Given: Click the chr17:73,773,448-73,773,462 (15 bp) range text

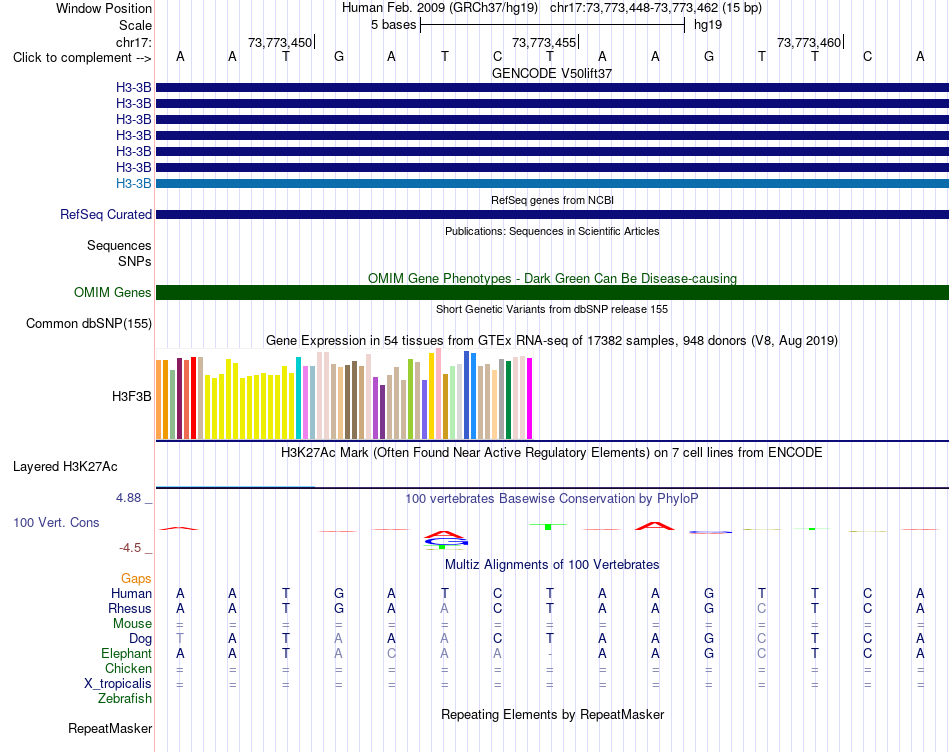Looking at the screenshot, I should (656, 8).
